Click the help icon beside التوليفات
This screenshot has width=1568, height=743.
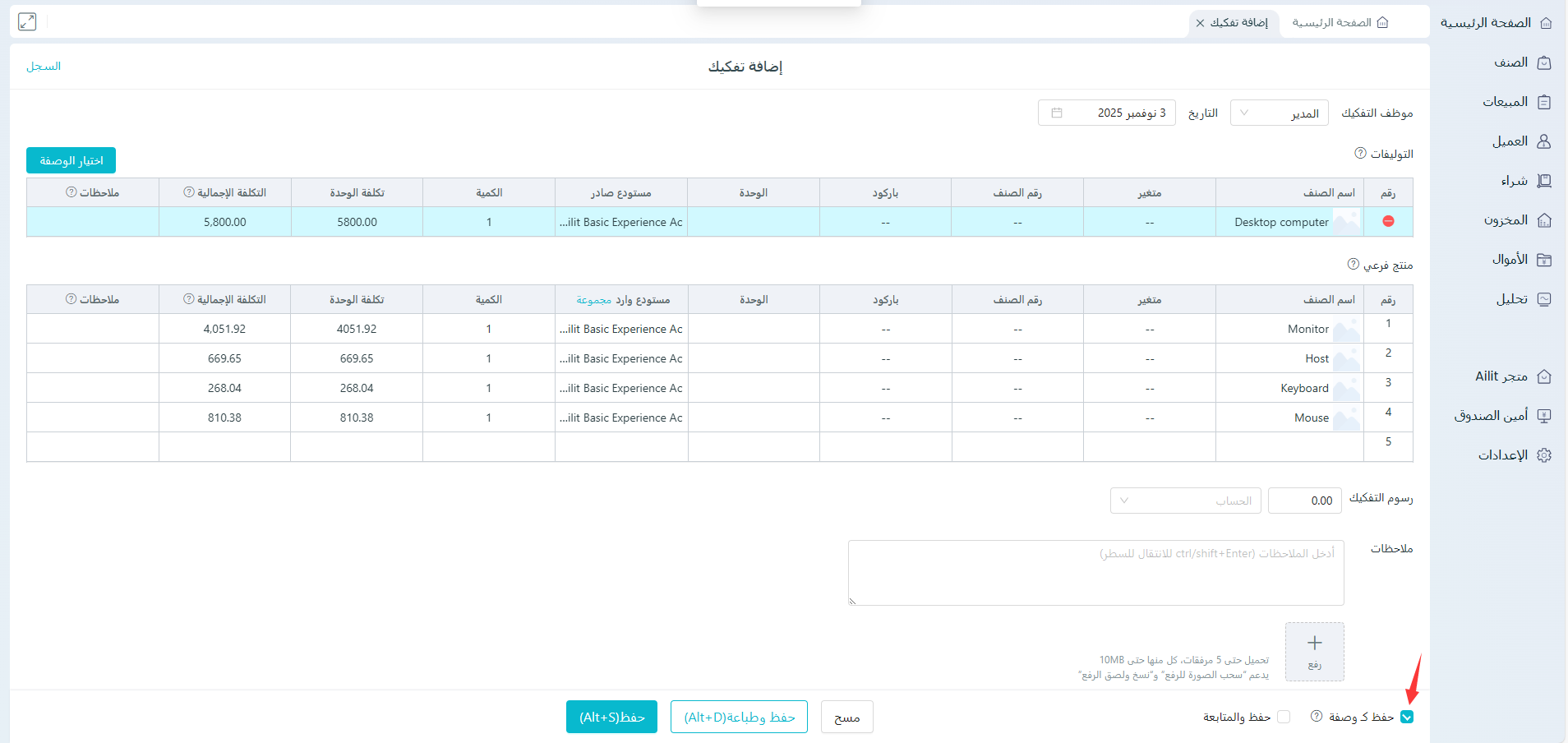[1360, 154]
